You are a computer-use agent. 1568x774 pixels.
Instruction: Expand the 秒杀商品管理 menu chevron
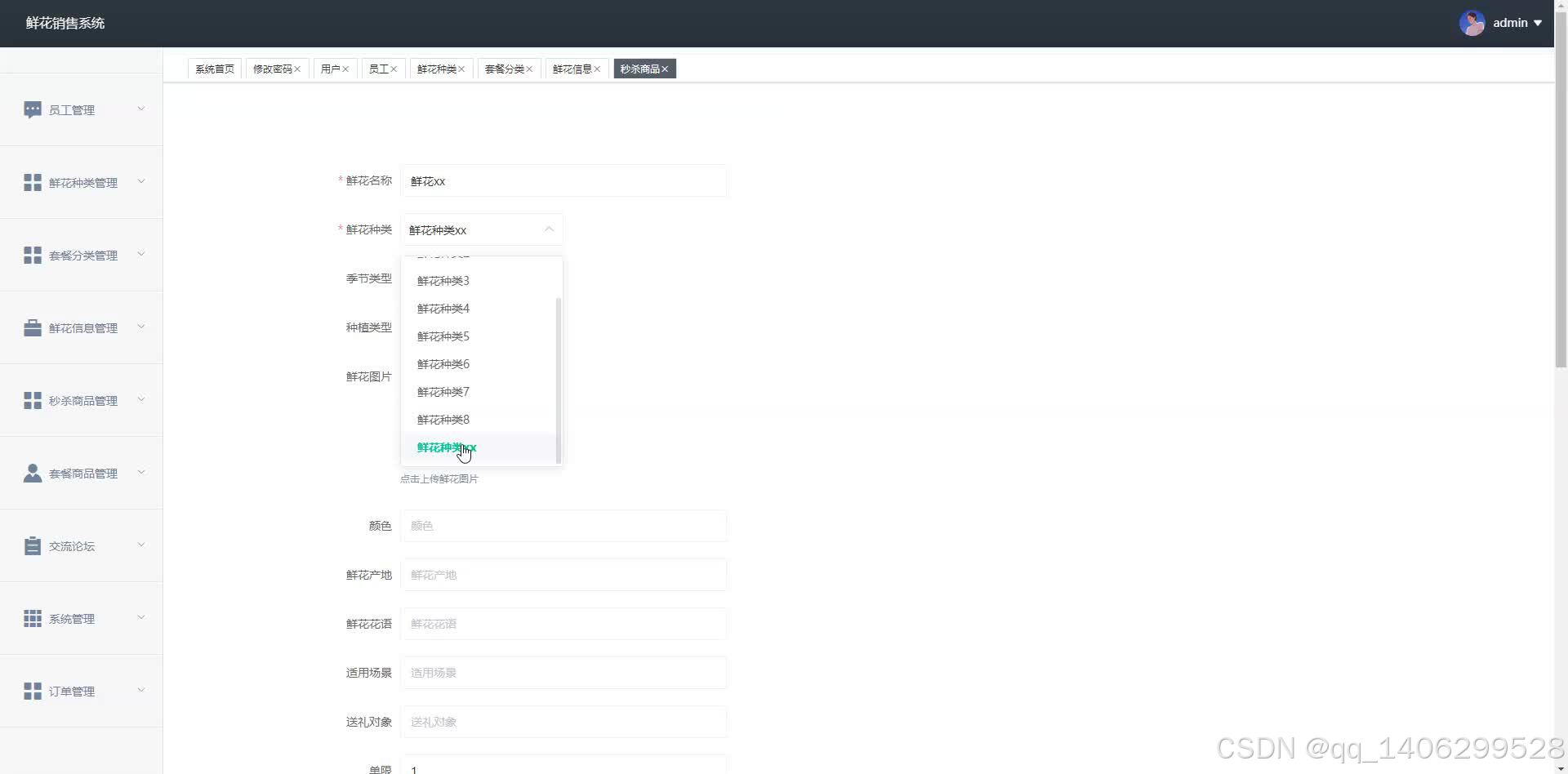point(140,399)
